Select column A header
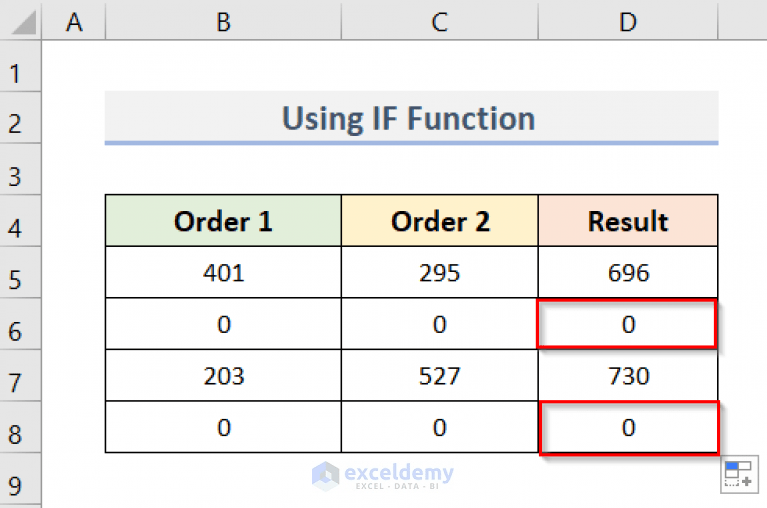 [74, 21]
